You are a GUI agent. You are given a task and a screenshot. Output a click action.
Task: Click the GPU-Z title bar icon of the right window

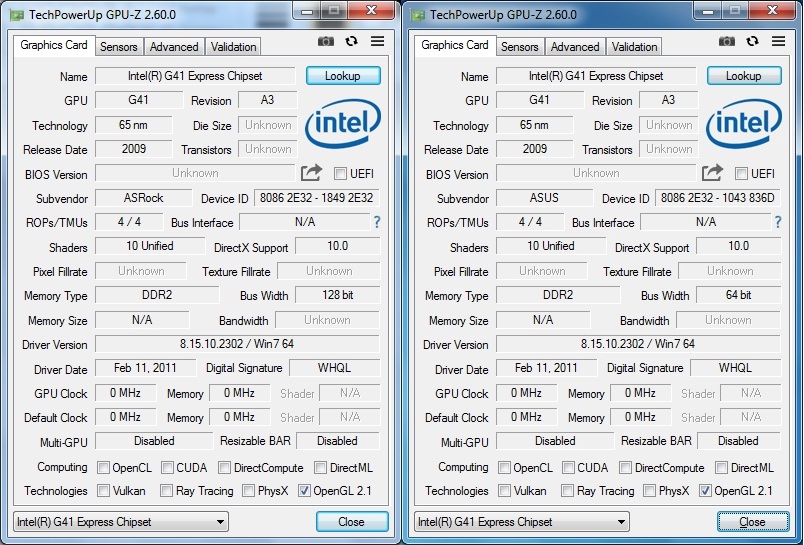click(418, 15)
